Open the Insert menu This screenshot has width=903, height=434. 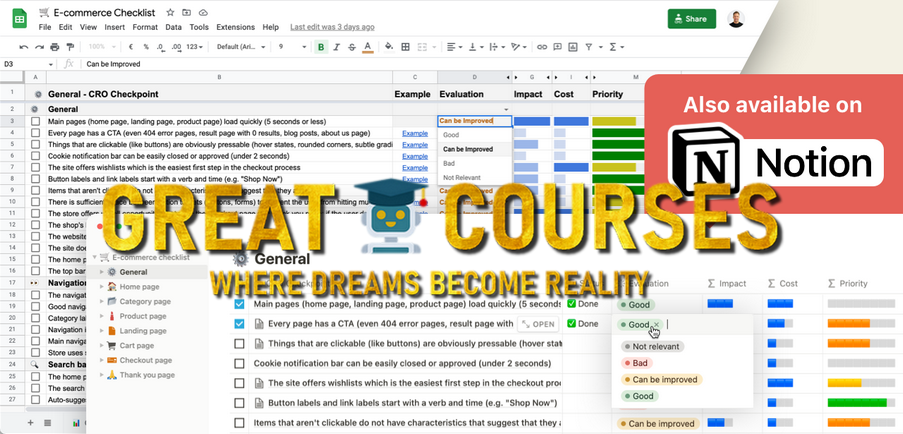point(115,27)
